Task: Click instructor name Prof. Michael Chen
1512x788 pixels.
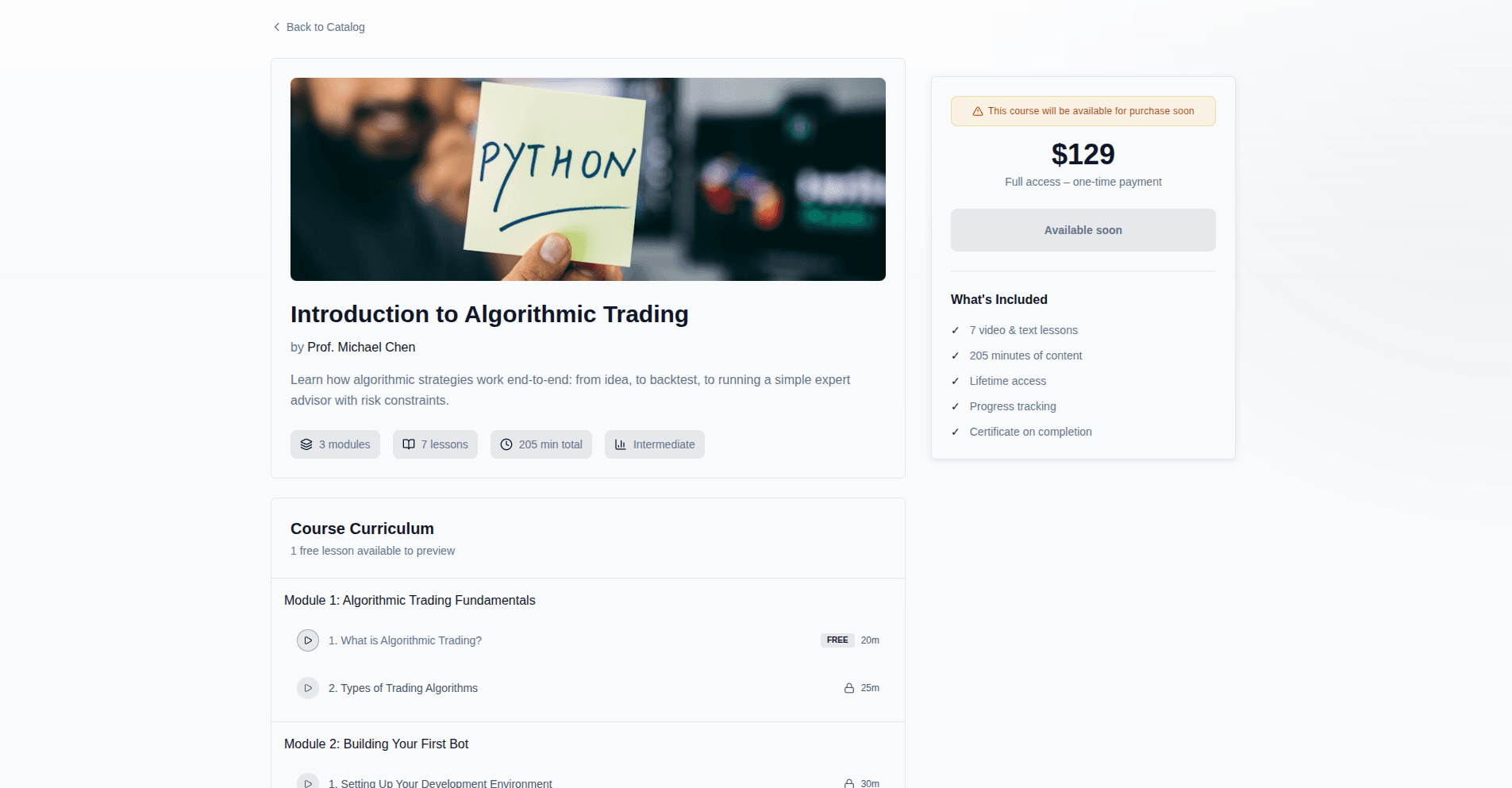Action: pos(361,347)
